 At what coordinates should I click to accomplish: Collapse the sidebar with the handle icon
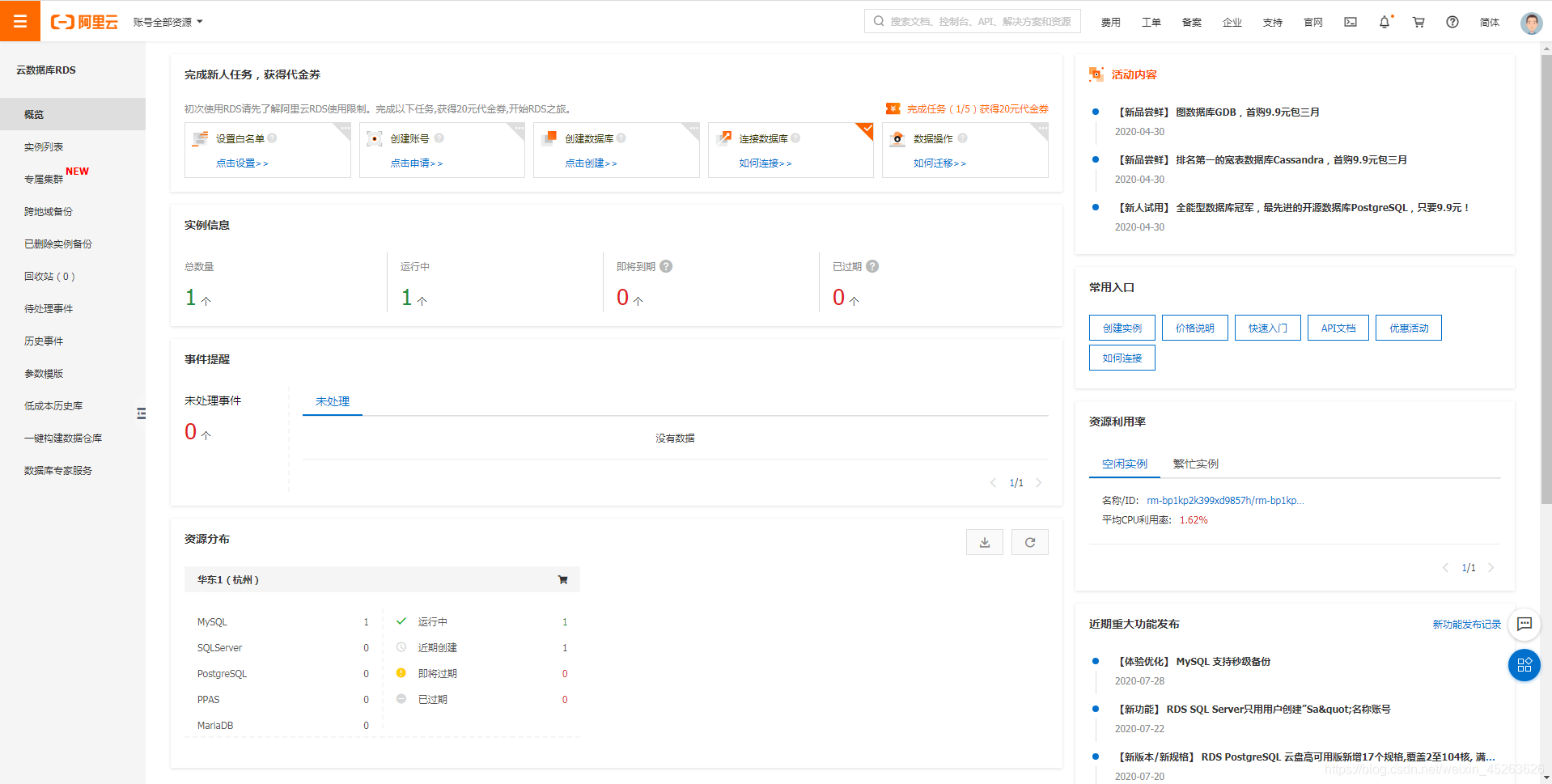pos(142,413)
